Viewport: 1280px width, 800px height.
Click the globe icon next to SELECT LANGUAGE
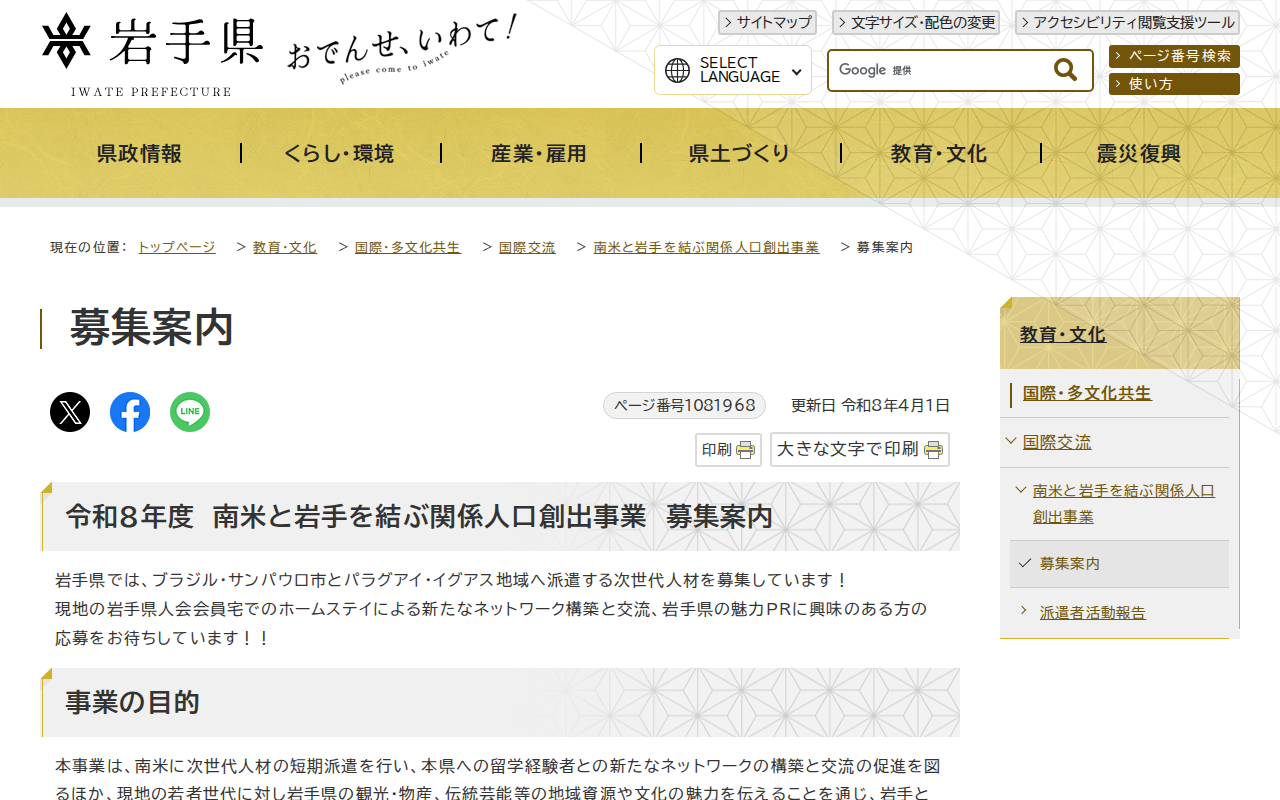click(x=675, y=70)
